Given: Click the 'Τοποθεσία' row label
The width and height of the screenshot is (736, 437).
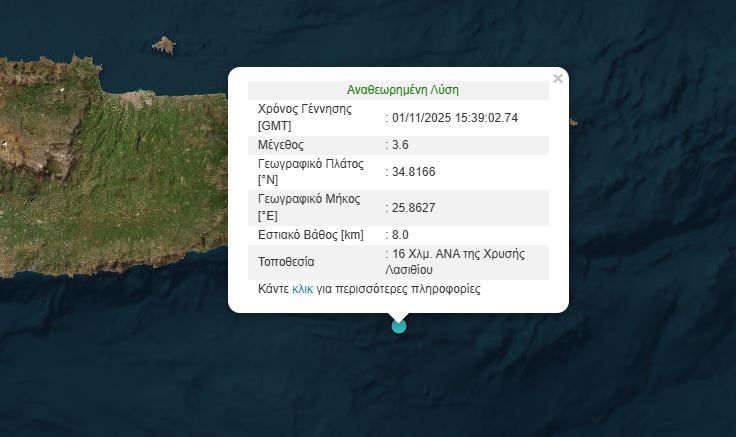Looking at the screenshot, I should pyautogui.click(x=286, y=262).
